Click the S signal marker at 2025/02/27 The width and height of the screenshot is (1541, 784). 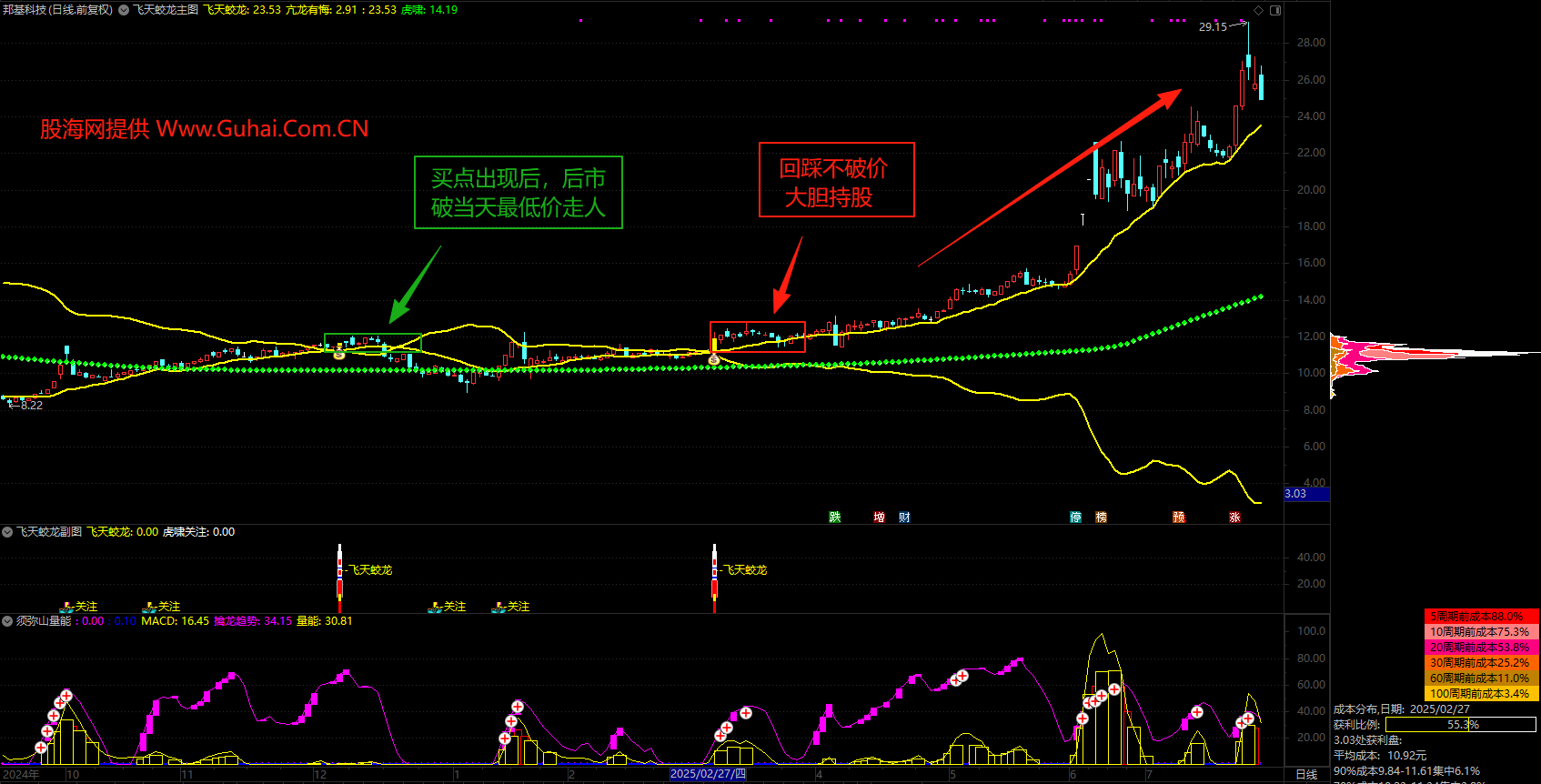pyautogui.click(x=714, y=360)
